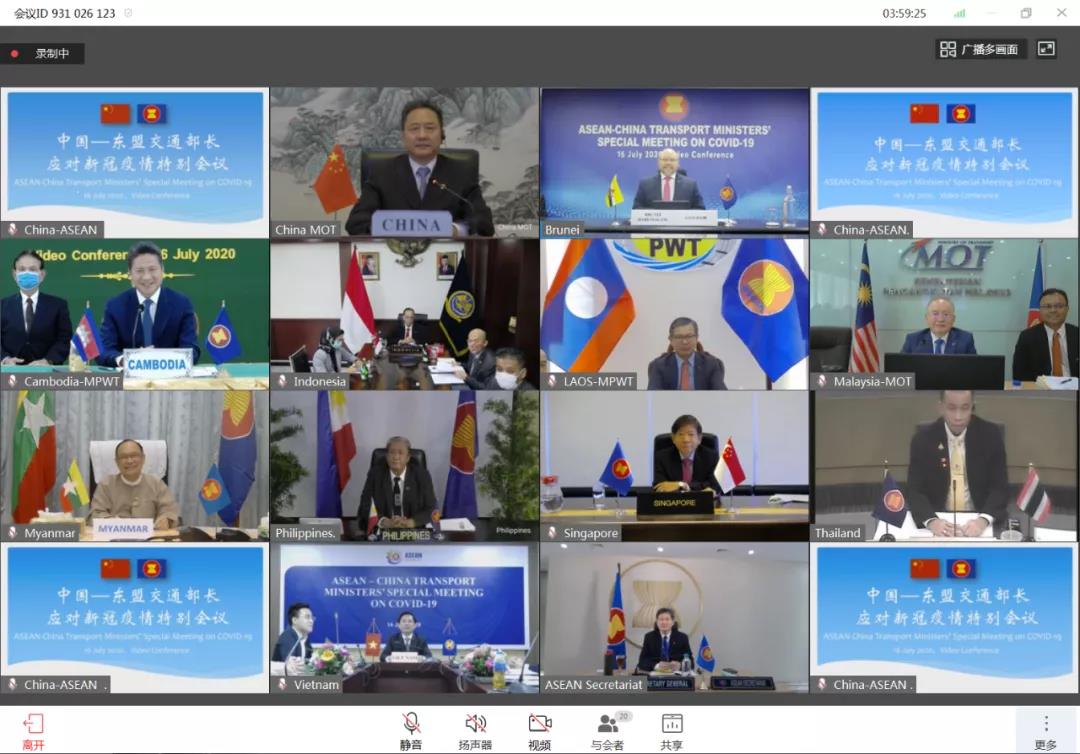This screenshot has width=1080, height=754.
Task: Open the participants list
Action: pyautogui.click(x=608, y=724)
